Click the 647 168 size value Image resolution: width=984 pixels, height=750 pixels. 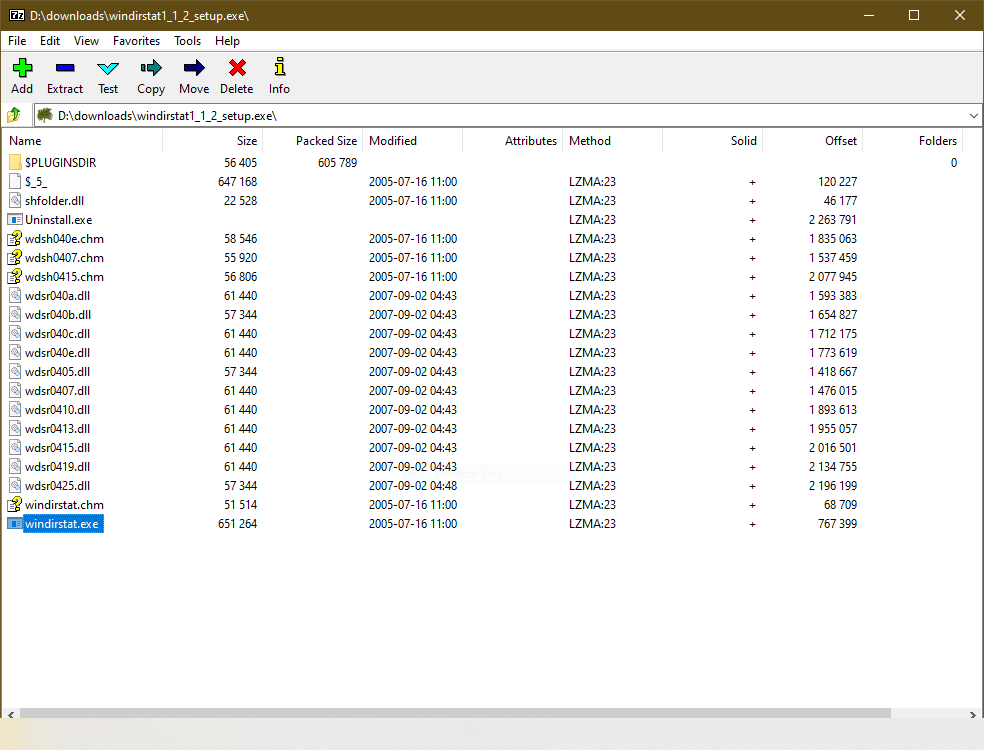click(237, 181)
